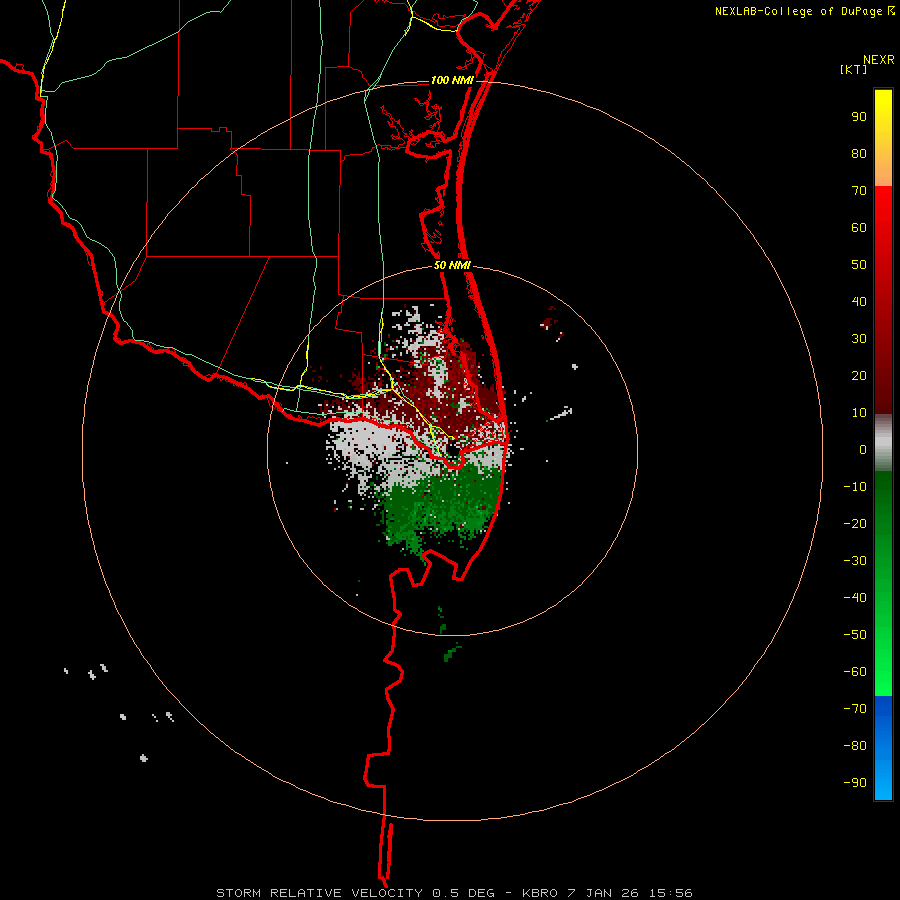Click the -90 value on the velocity scale

tap(855, 782)
